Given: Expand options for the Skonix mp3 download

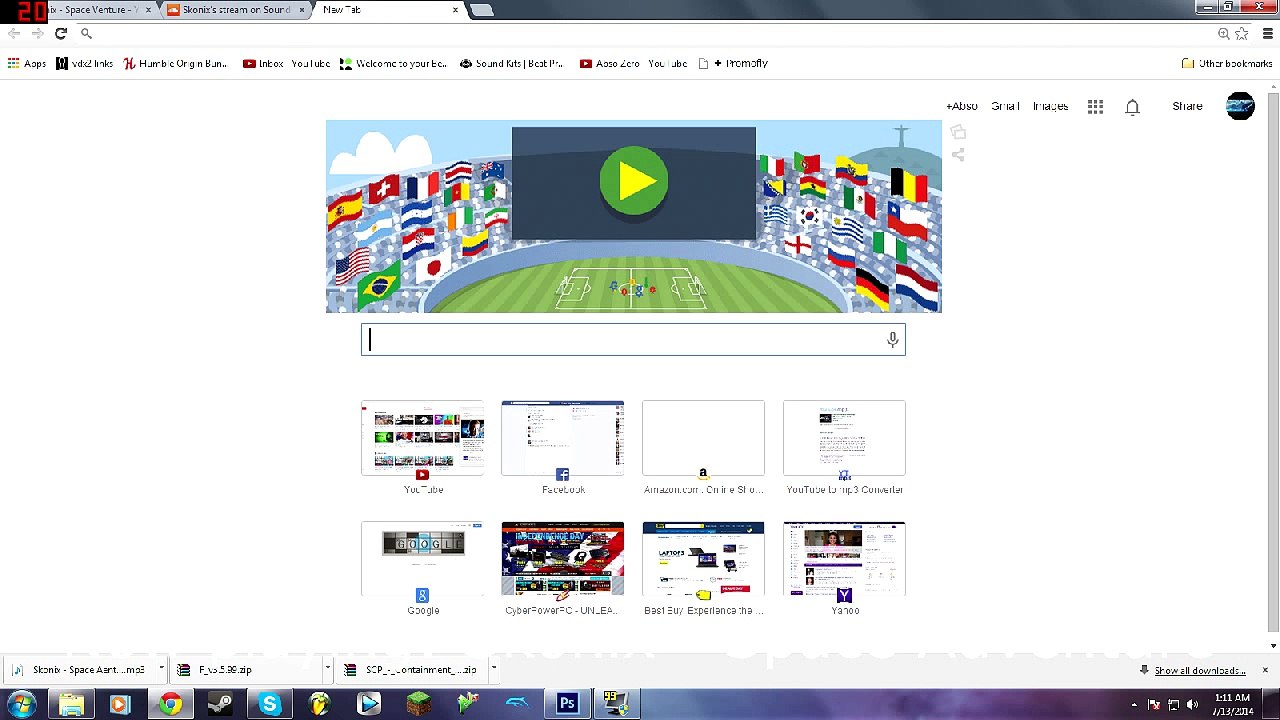Looking at the screenshot, I should click(x=161, y=669).
